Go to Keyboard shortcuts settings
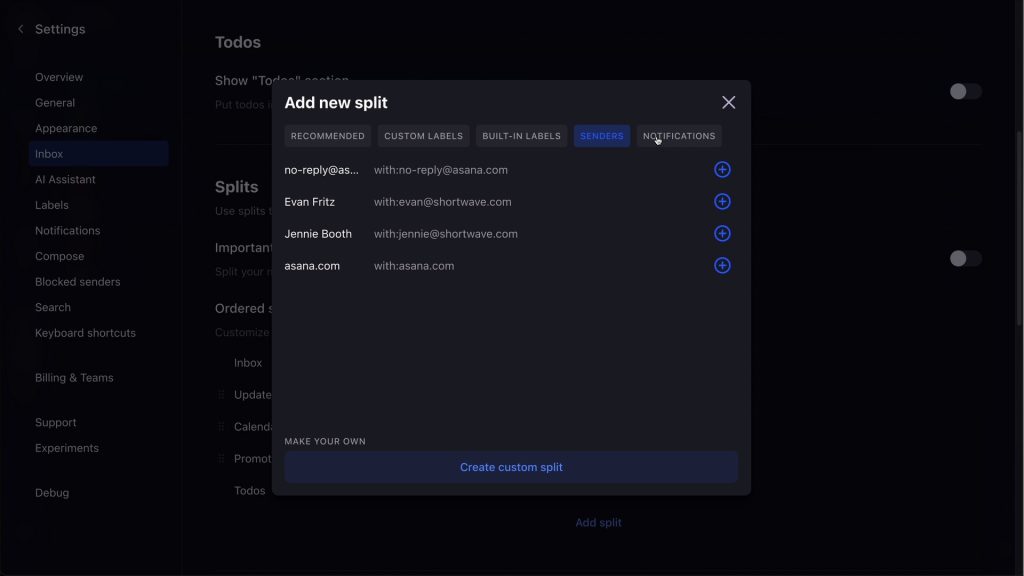The width and height of the screenshot is (1024, 576). (x=85, y=333)
